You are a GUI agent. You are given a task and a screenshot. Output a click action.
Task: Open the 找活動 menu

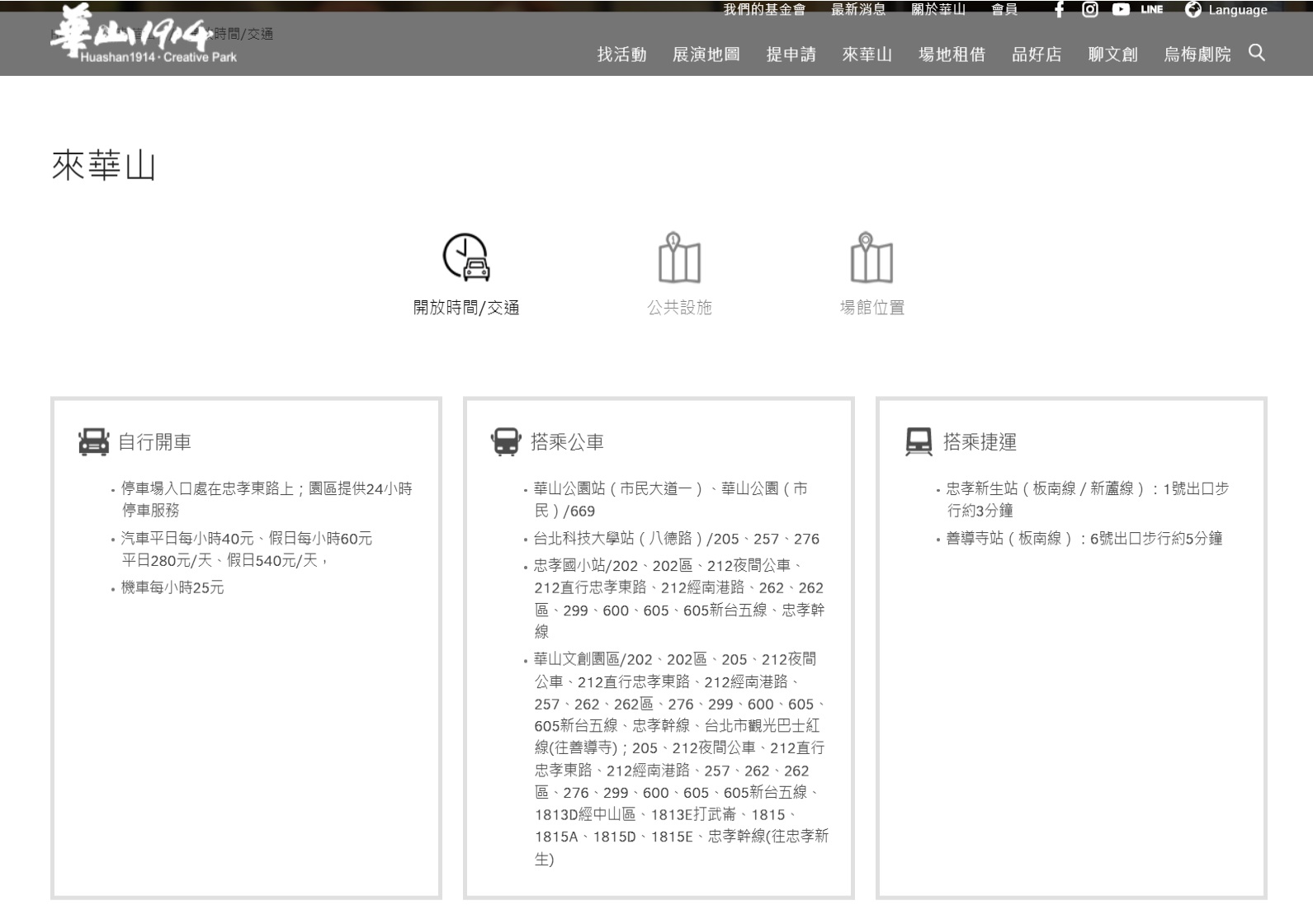(x=621, y=54)
